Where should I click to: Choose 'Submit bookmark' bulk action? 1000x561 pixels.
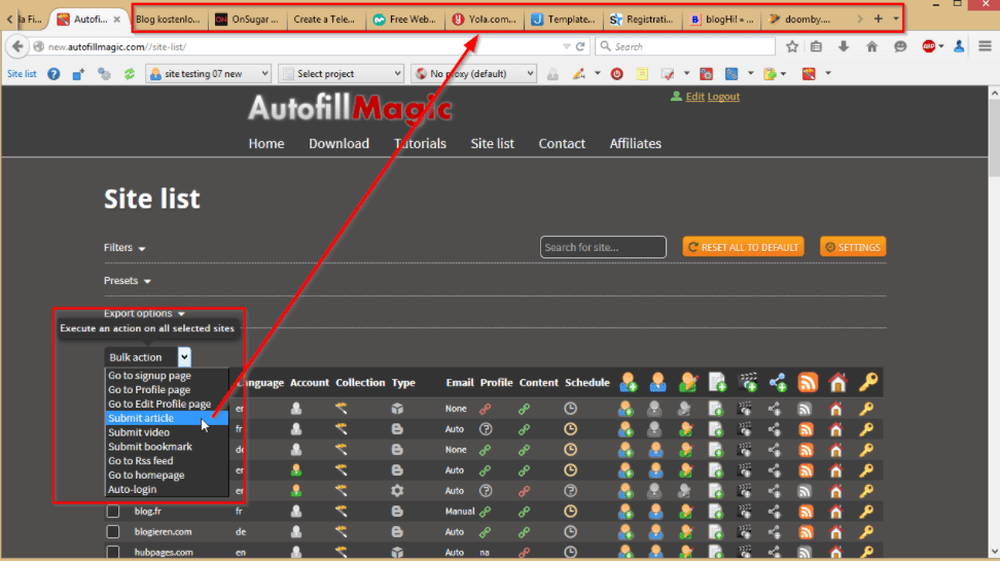click(x=166, y=447)
